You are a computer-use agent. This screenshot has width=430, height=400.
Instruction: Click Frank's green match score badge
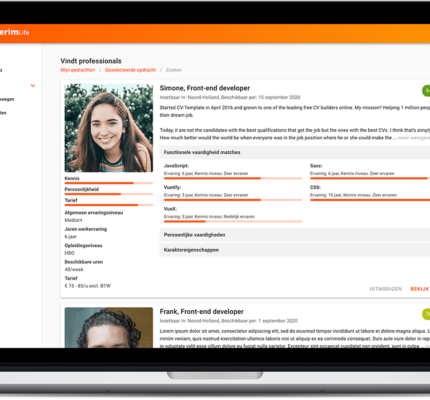pyautogui.click(x=426, y=314)
